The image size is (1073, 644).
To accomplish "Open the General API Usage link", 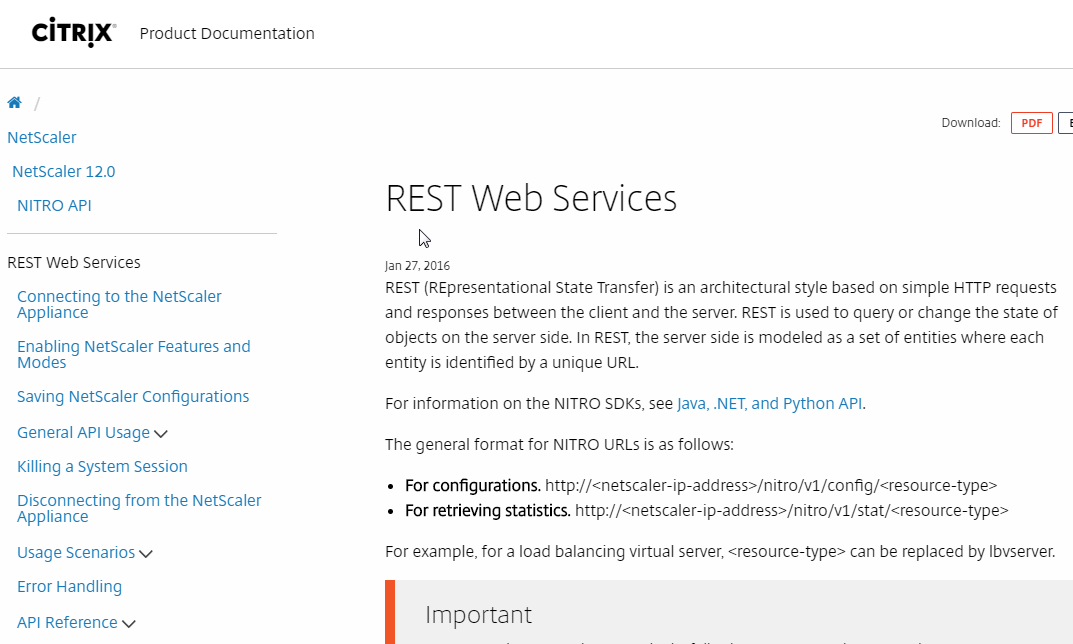I will pos(83,433).
